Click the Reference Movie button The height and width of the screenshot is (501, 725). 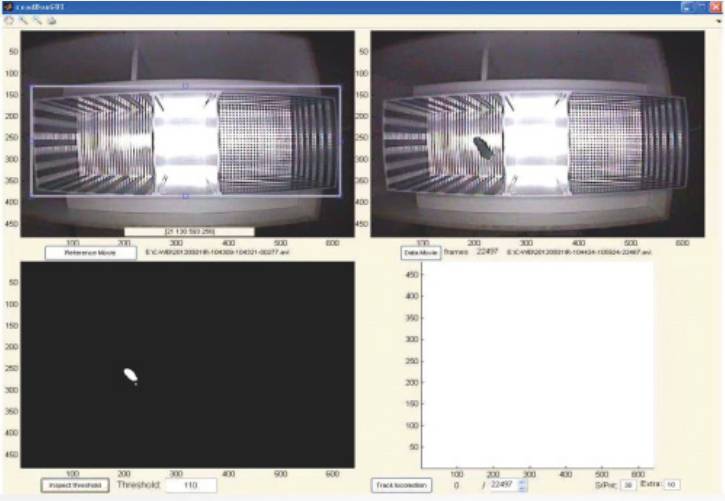(90, 253)
